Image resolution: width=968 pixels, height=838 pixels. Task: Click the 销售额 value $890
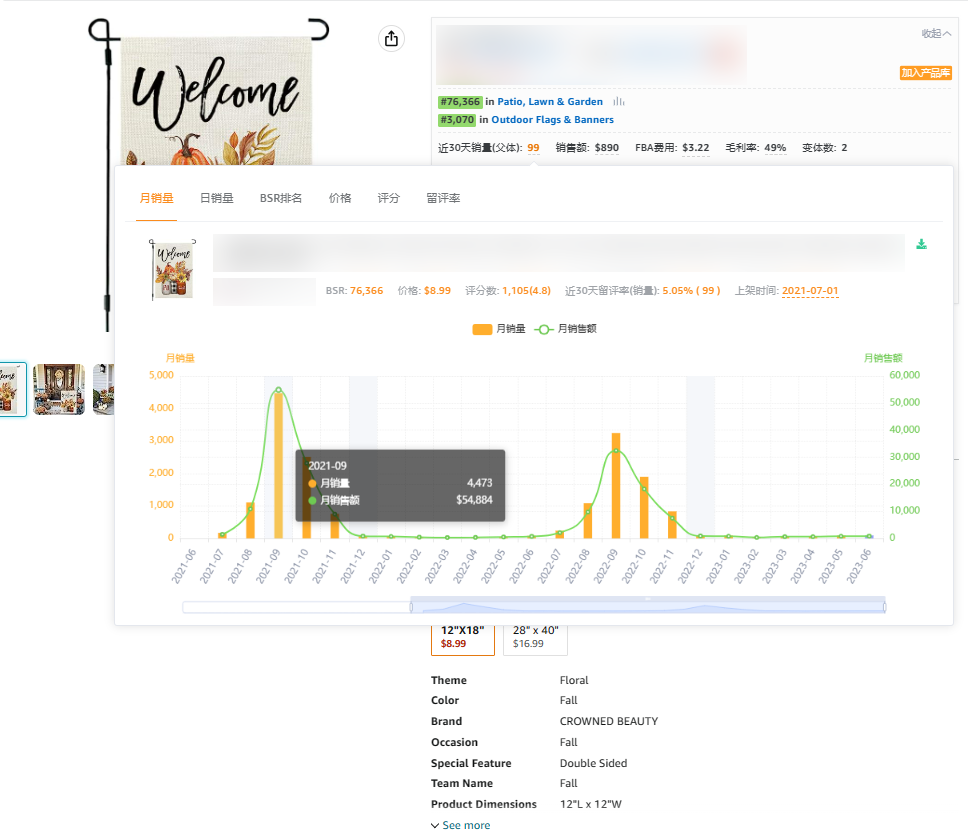pos(607,148)
